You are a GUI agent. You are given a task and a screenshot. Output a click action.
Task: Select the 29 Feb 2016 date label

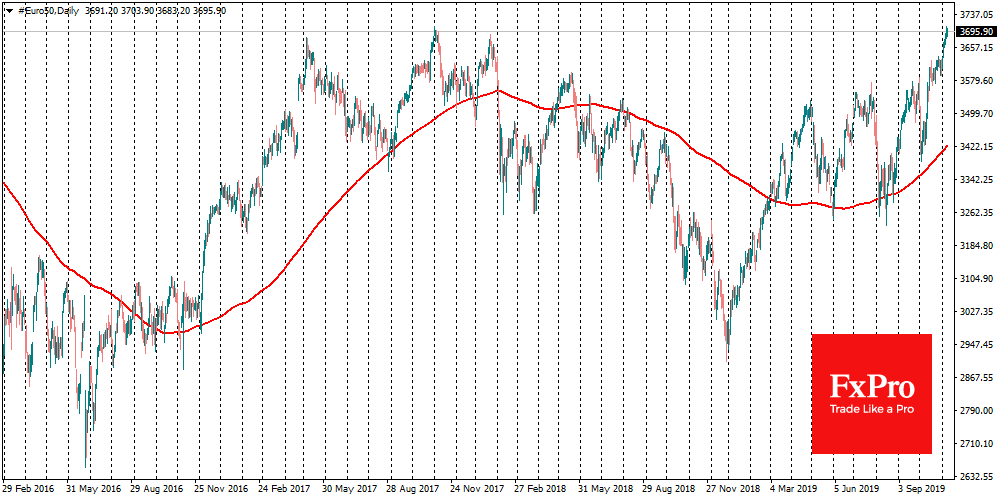[x=31, y=490]
